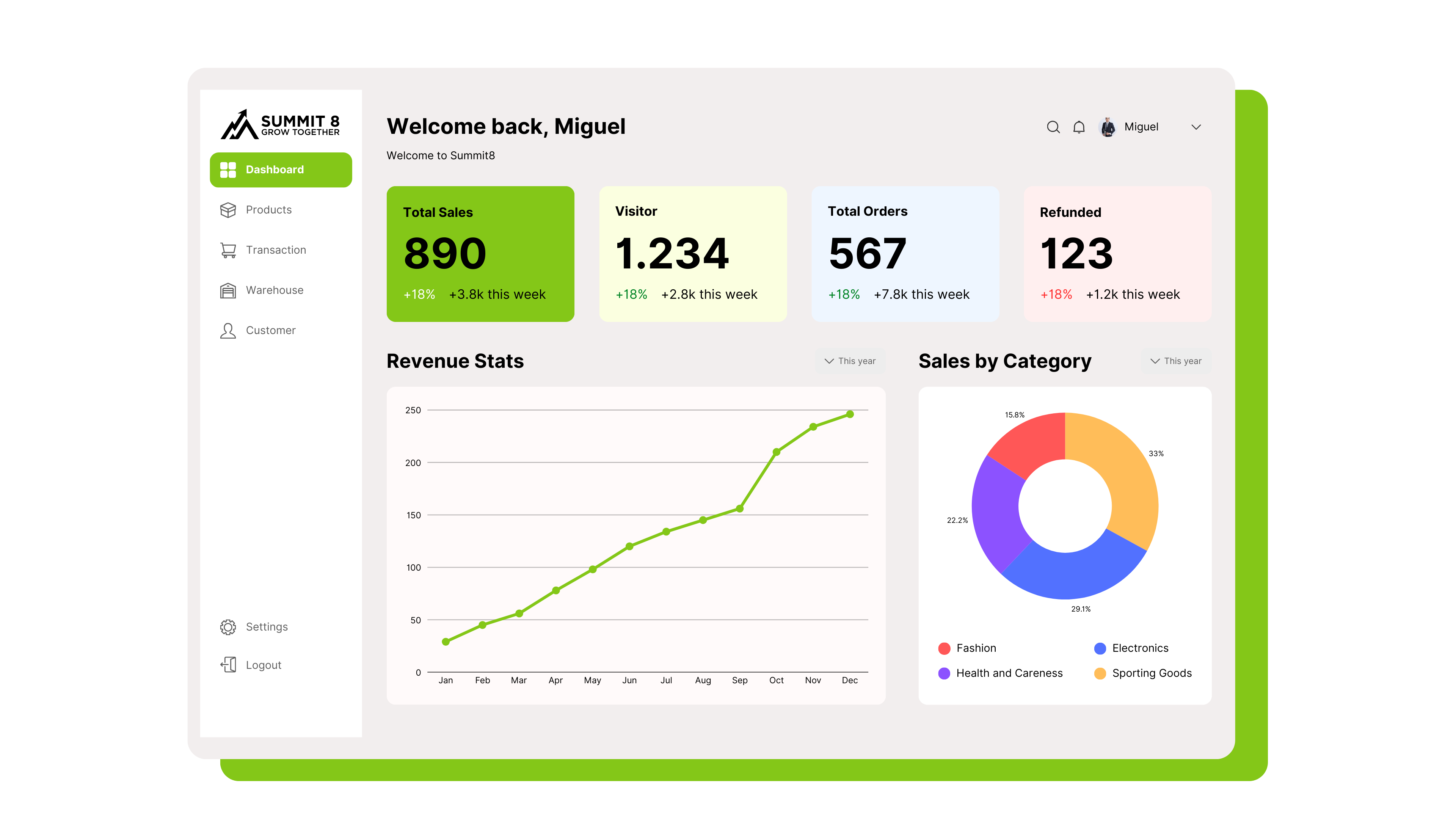This screenshot has width=1456, height=819.
Task: Click the Electronics blue legend swatch
Action: tap(1100, 648)
